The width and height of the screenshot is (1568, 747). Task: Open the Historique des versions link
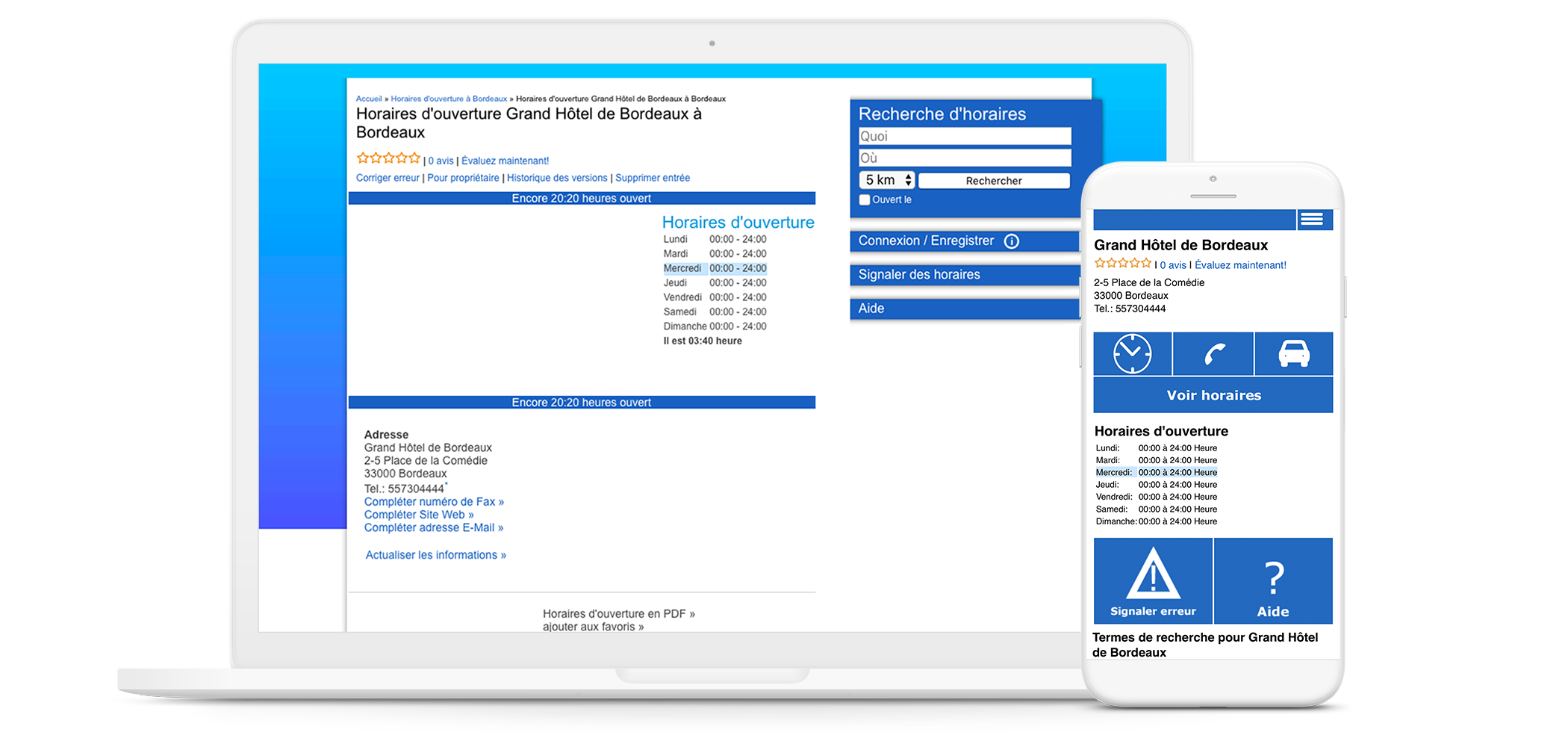[557, 178]
